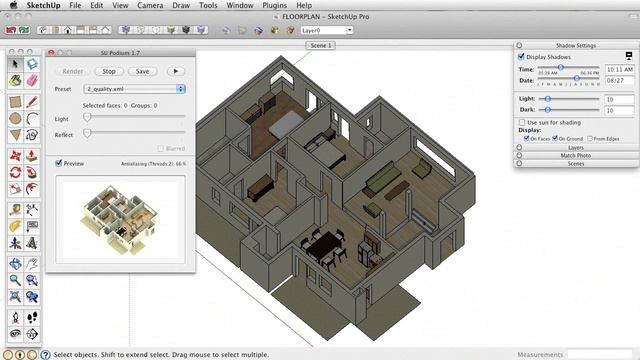Collapse the Shadow Settings panel header
The width and height of the screenshot is (640, 360).
click(576, 45)
